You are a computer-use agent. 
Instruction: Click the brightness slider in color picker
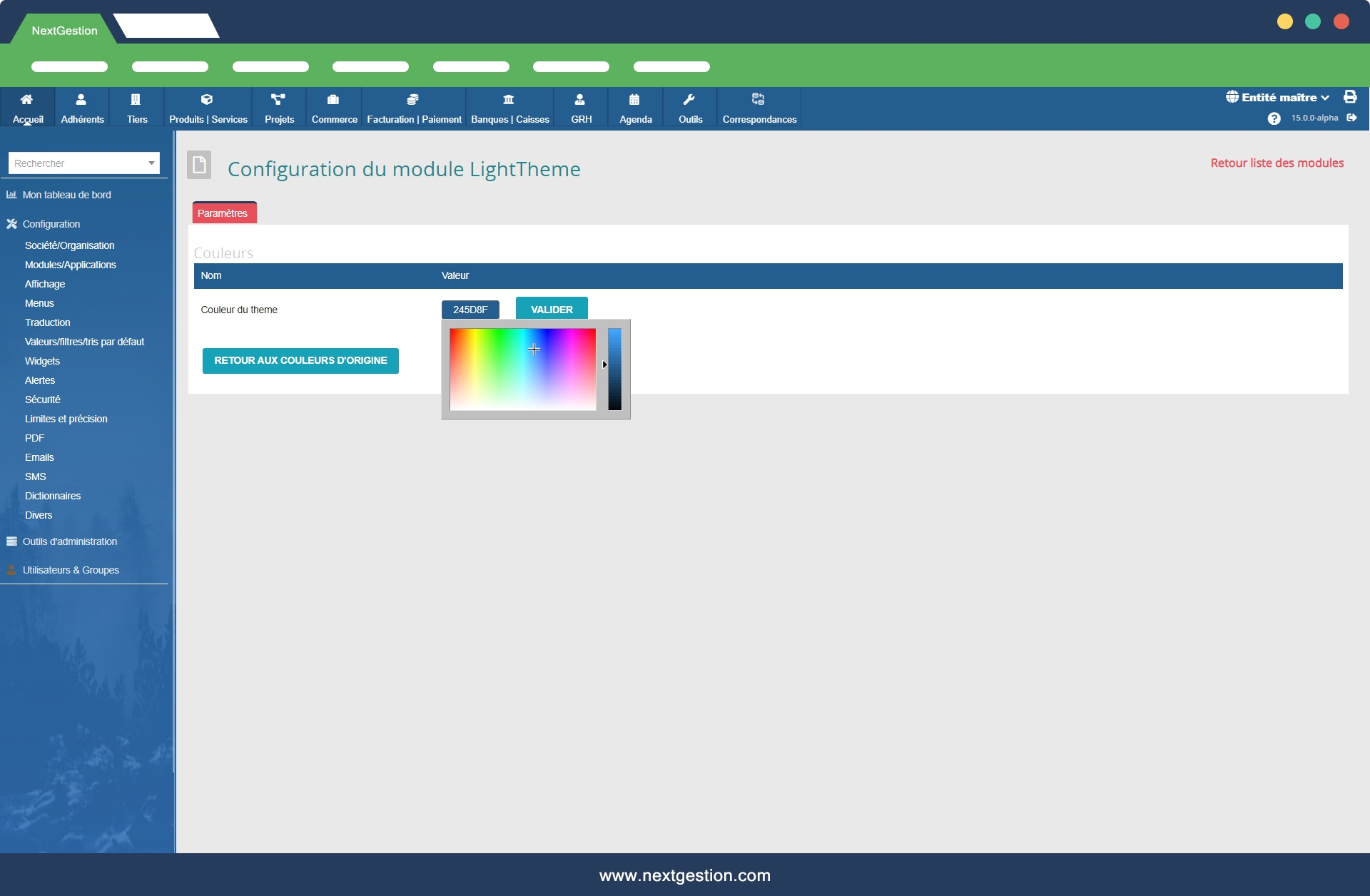tap(614, 369)
